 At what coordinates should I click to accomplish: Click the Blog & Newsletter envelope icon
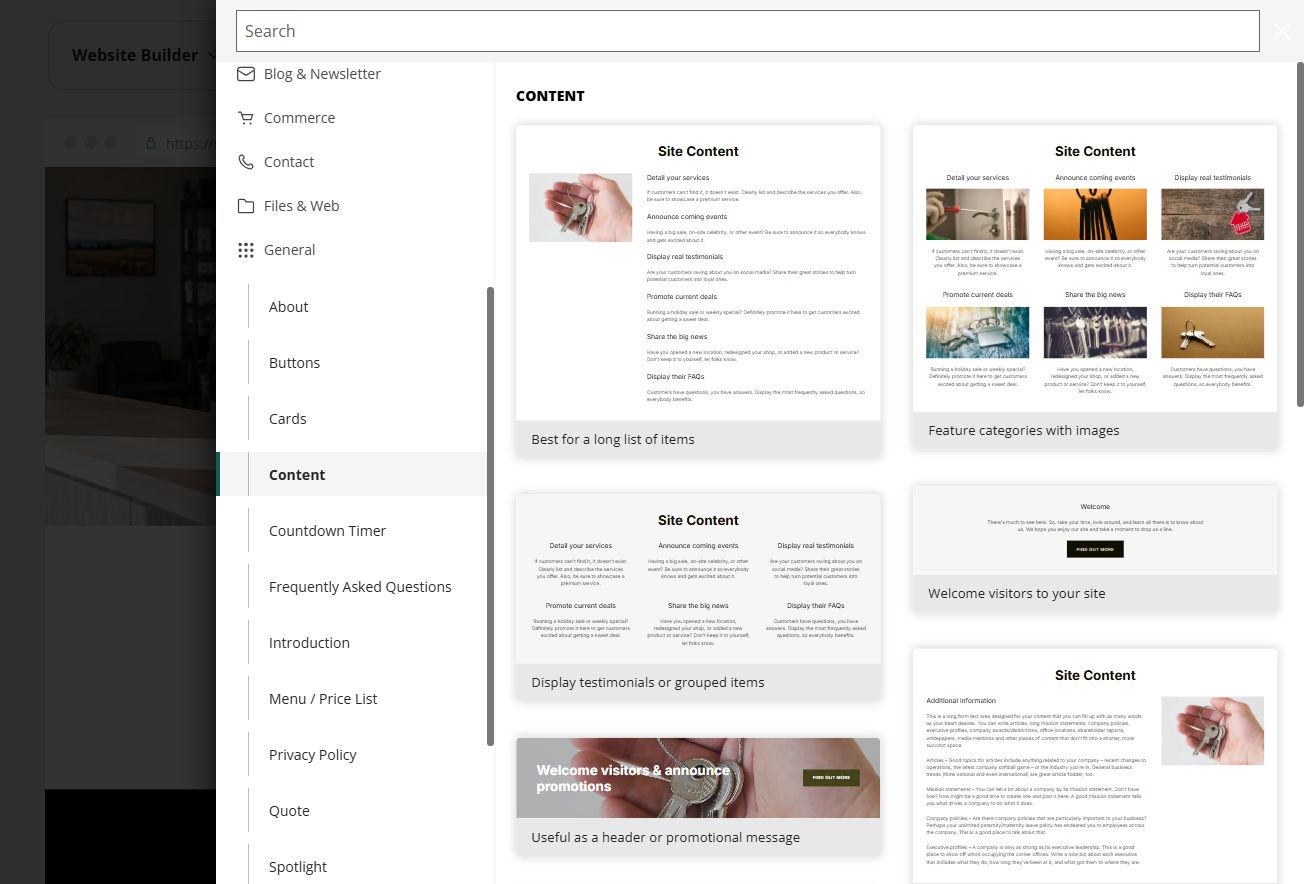(245, 74)
